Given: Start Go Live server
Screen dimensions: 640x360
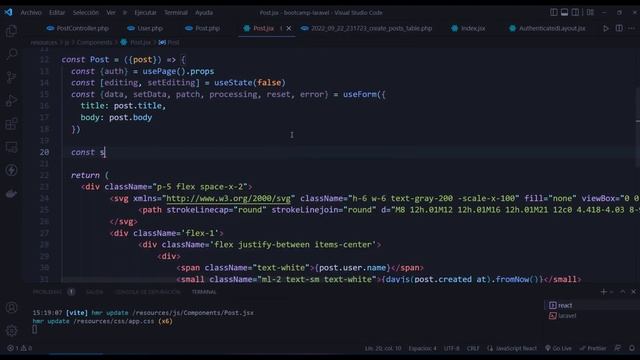Looking at the screenshot, I should (558, 348).
